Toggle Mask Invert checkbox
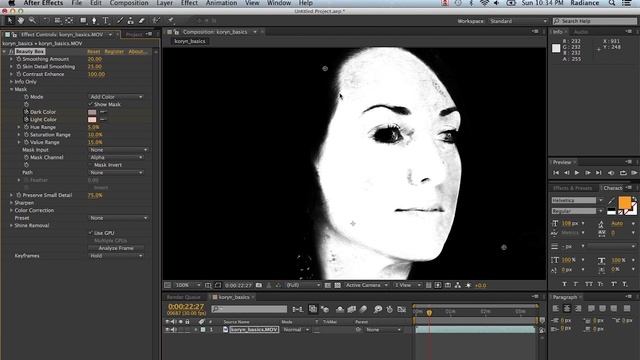 coord(91,165)
